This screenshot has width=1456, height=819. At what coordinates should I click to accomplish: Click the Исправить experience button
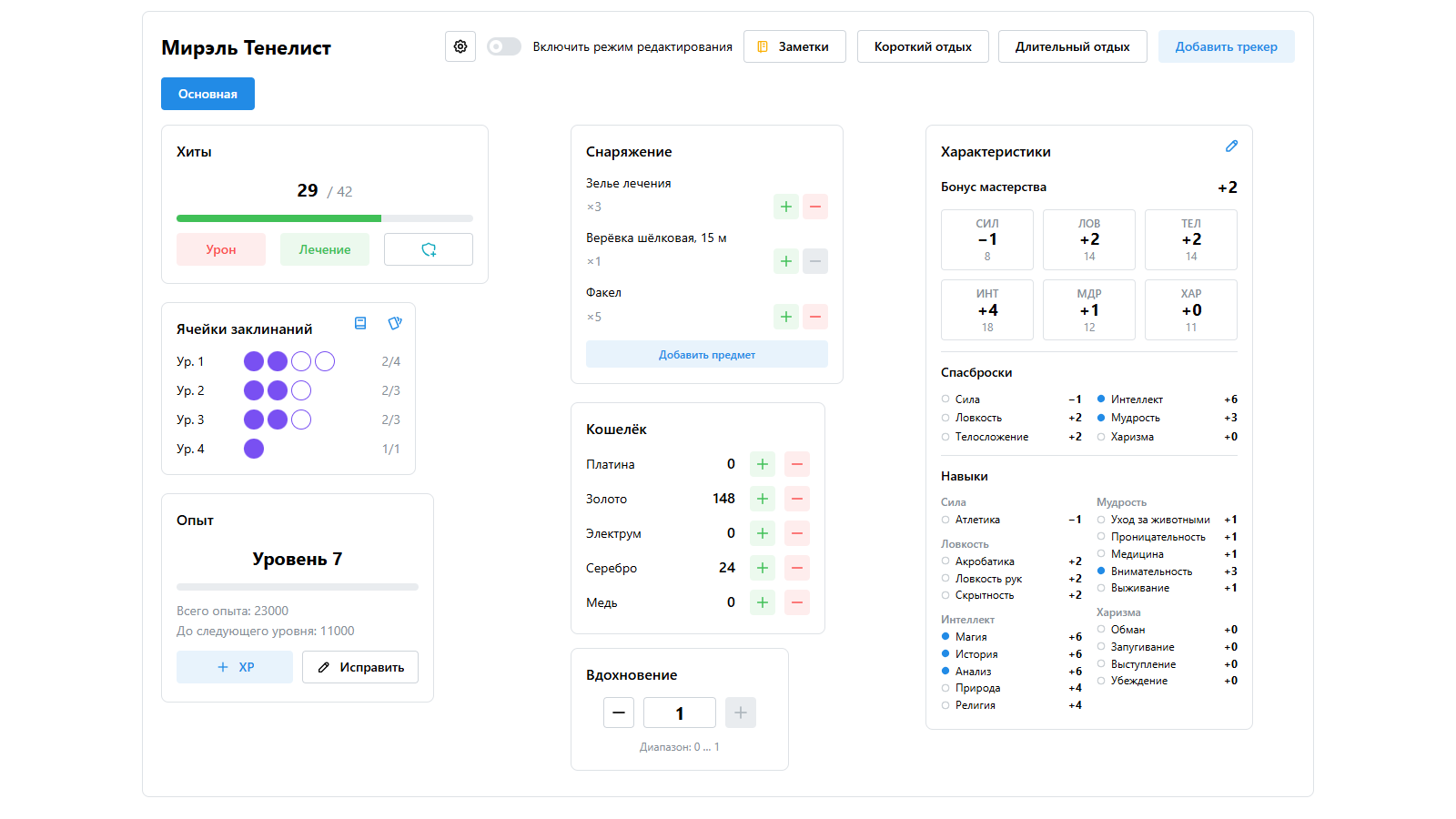pyautogui.click(x=360, y=667)
